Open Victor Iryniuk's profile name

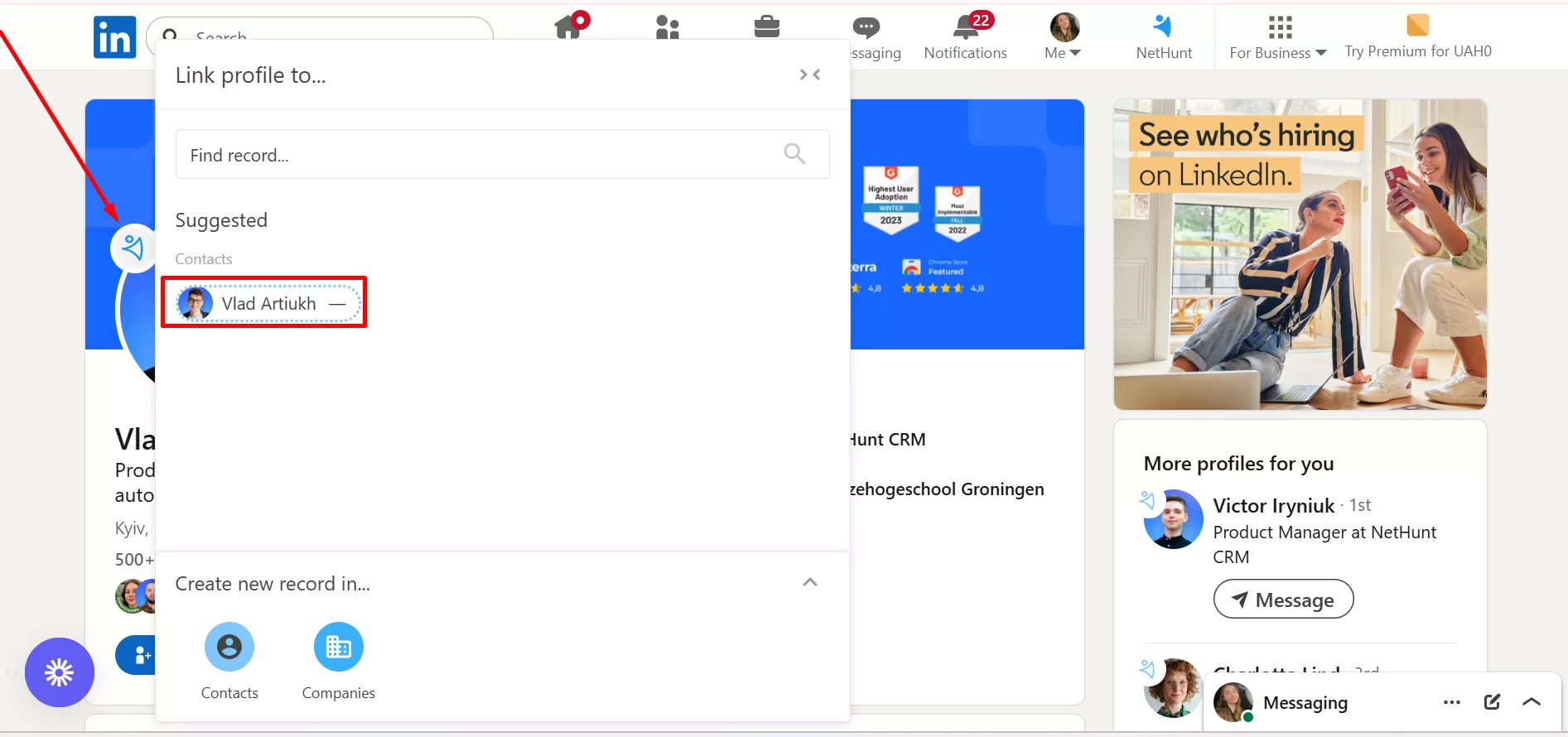pos(1273,505)
